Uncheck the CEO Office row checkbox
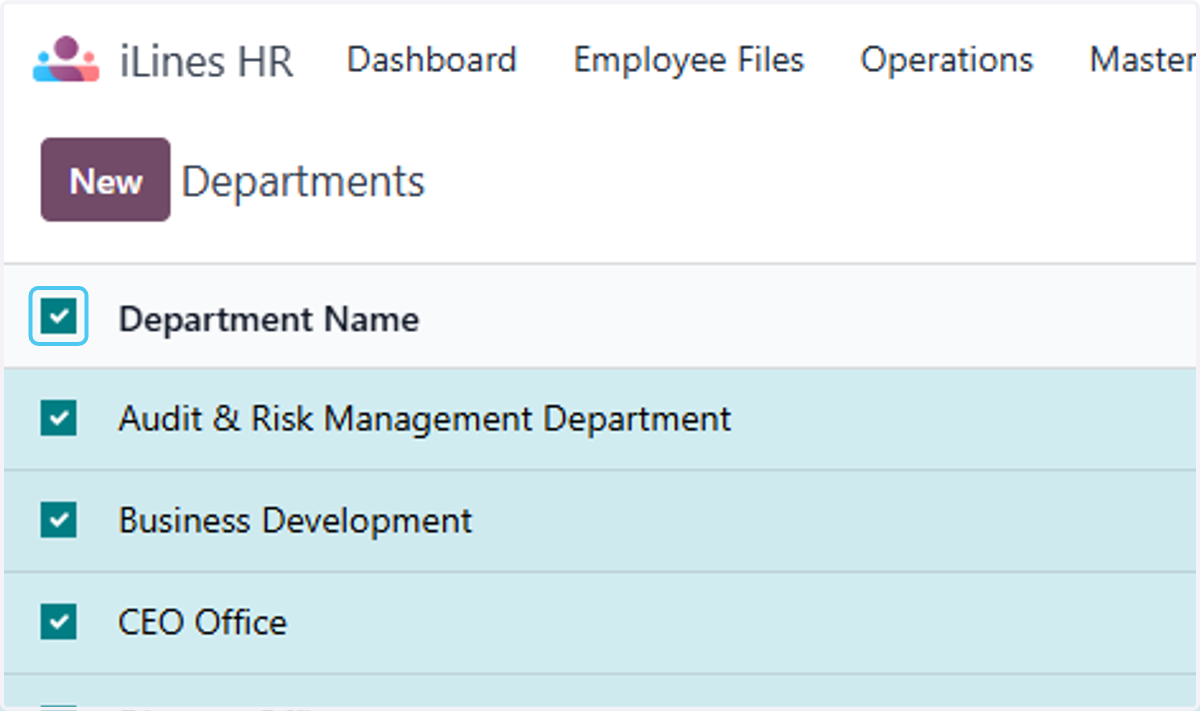Image resolution: width=1200 pixels, height=711 pixels. click(x=59, y=622)
